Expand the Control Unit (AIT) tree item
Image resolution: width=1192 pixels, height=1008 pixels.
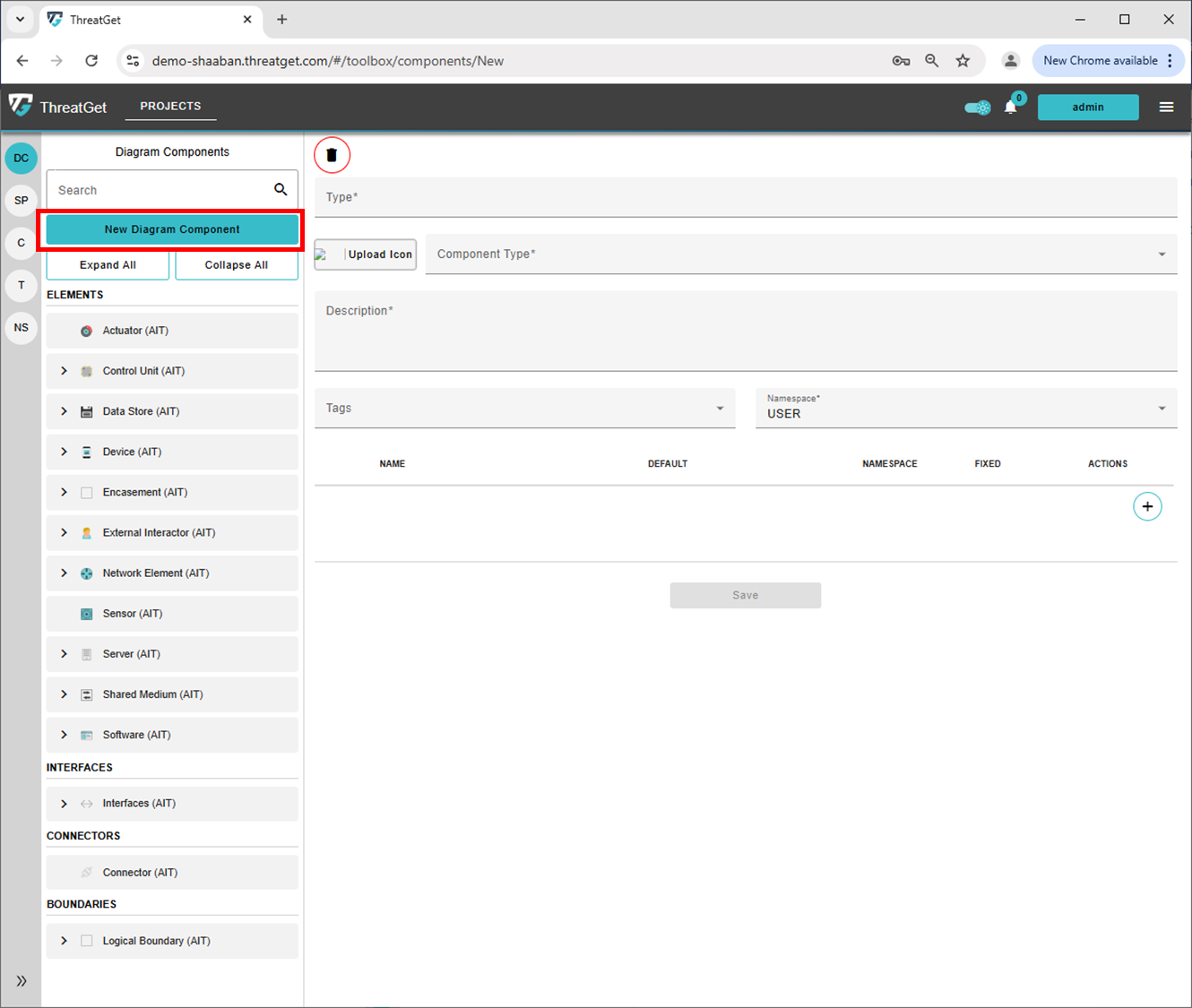click(64, 370)
